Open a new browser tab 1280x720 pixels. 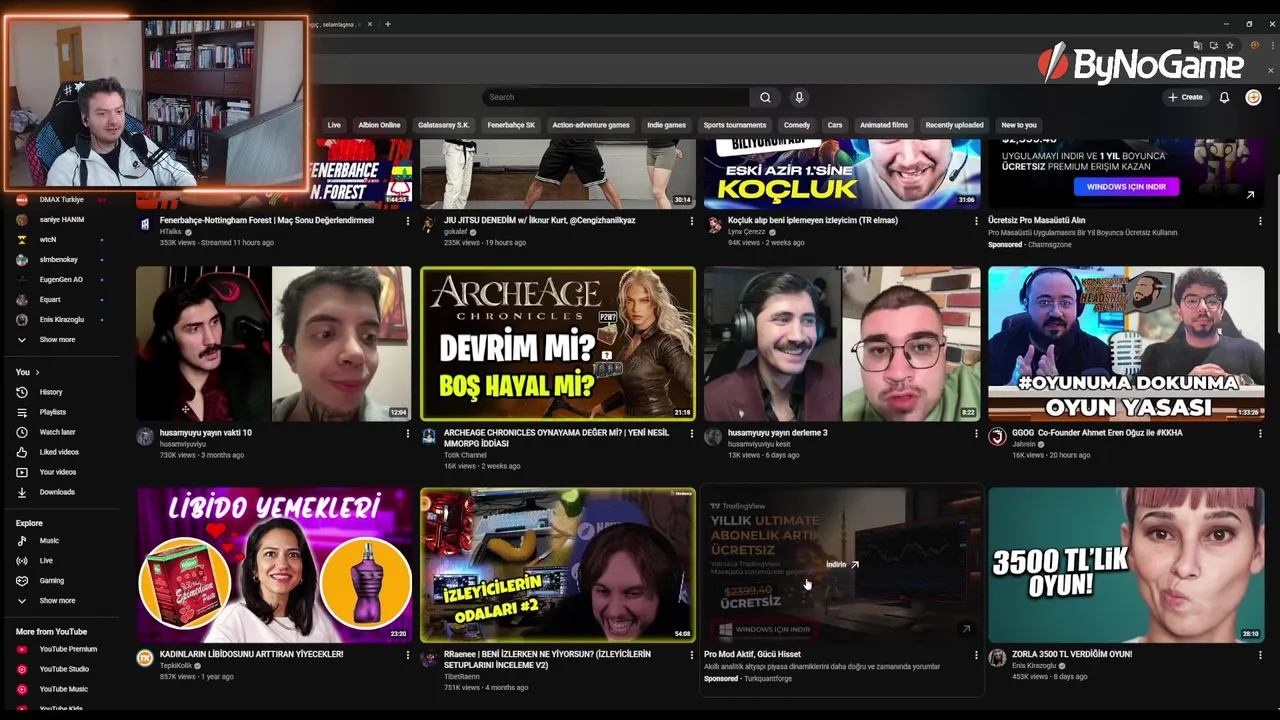coord(388,24)
